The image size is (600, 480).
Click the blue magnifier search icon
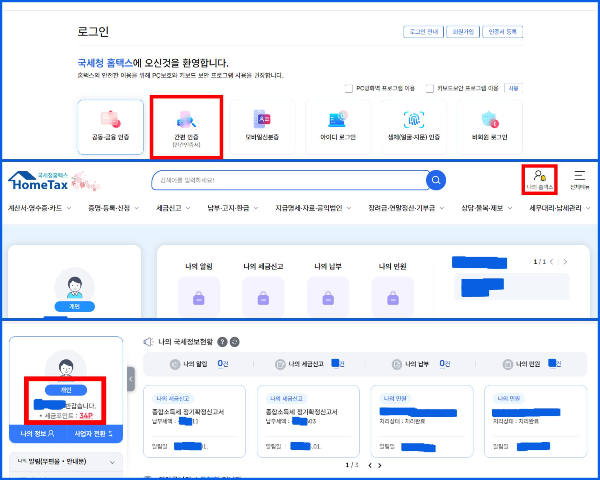(x=436, y=180)
